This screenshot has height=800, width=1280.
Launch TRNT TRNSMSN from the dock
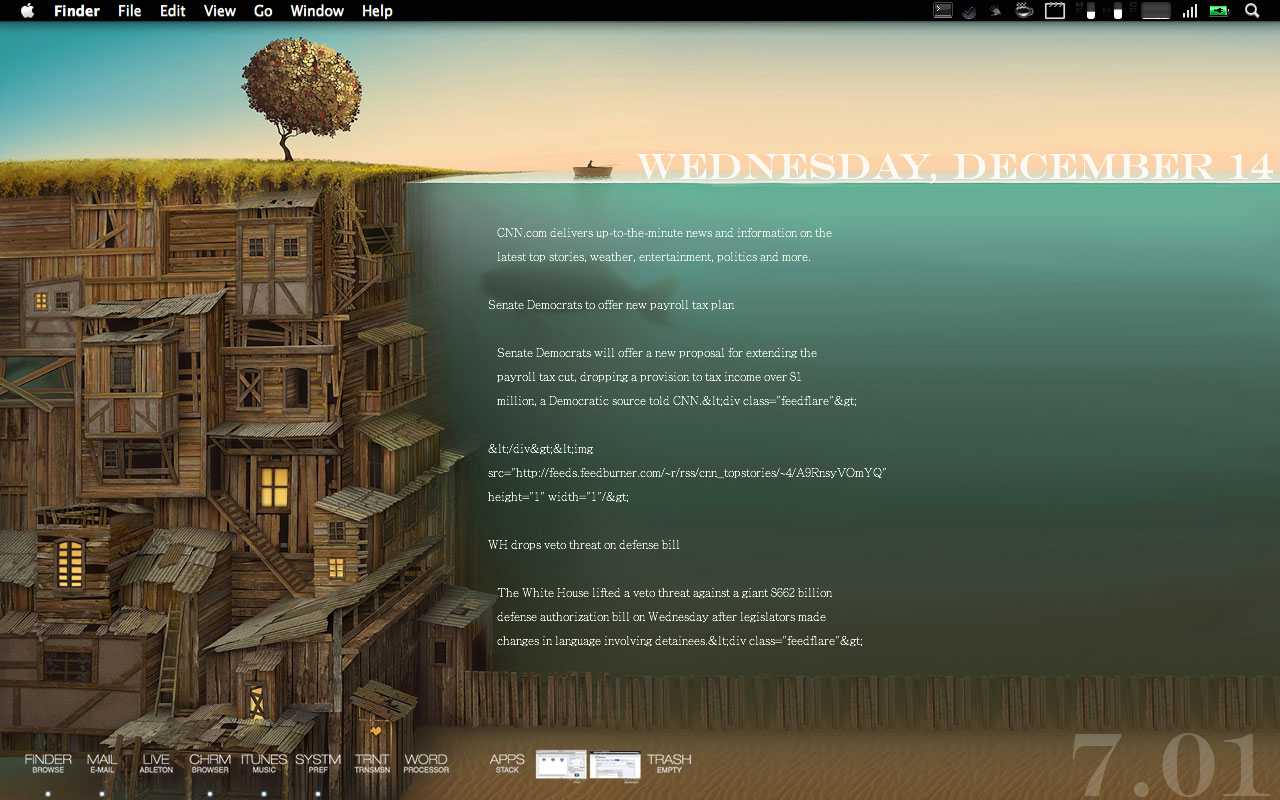pos(372,764)
